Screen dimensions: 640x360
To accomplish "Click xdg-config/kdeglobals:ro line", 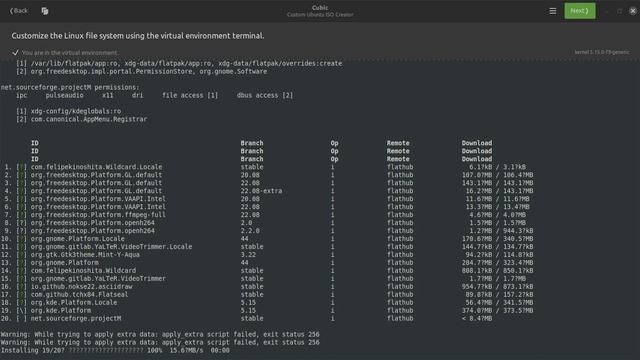I will pos(69,111).
